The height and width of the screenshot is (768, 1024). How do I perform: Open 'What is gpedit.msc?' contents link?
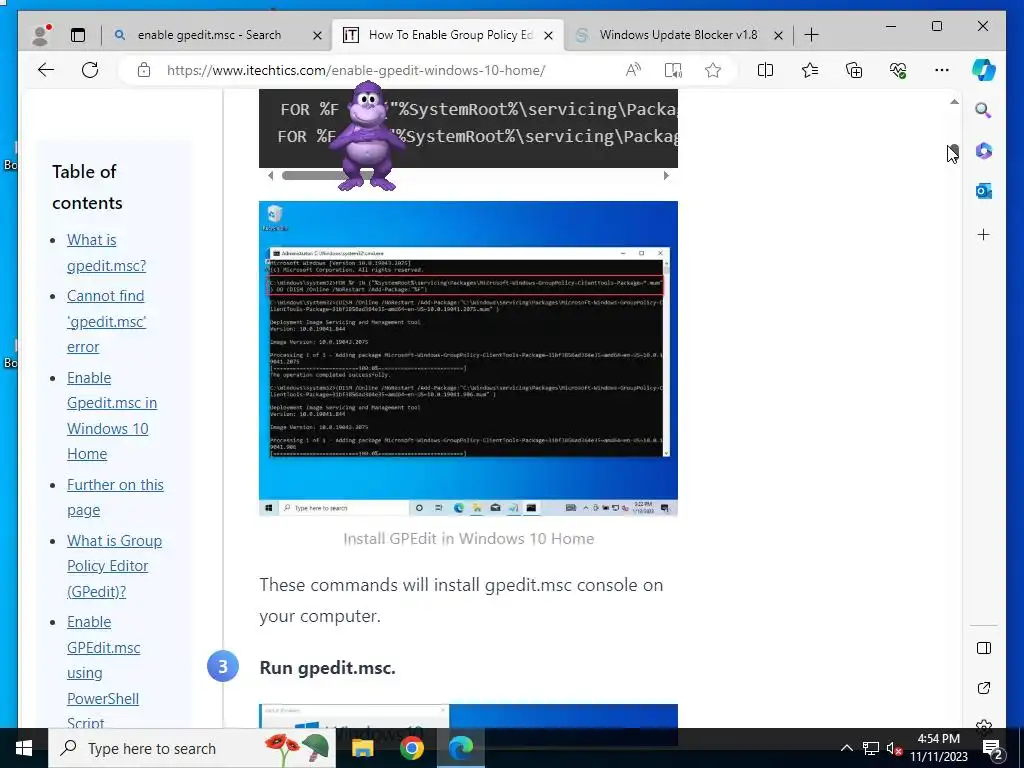(x=106, y=253)
